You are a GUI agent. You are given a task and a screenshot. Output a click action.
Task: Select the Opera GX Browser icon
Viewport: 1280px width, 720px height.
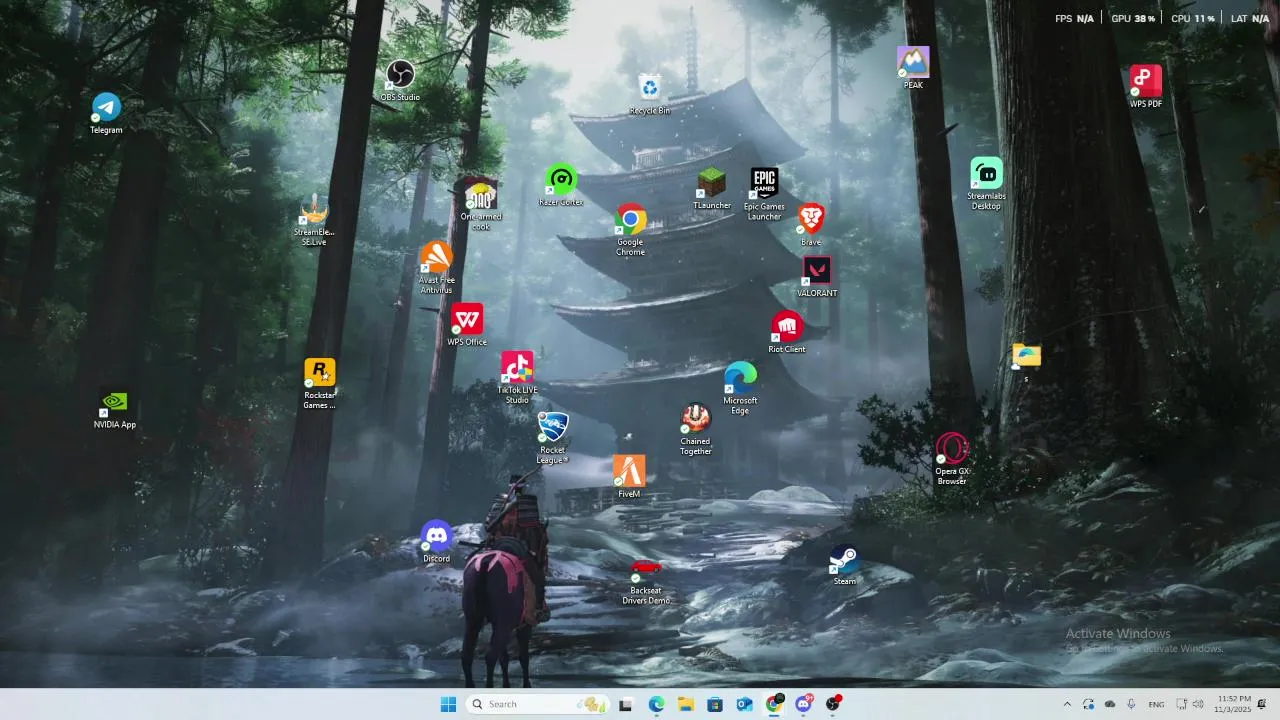tap(952, 460)
